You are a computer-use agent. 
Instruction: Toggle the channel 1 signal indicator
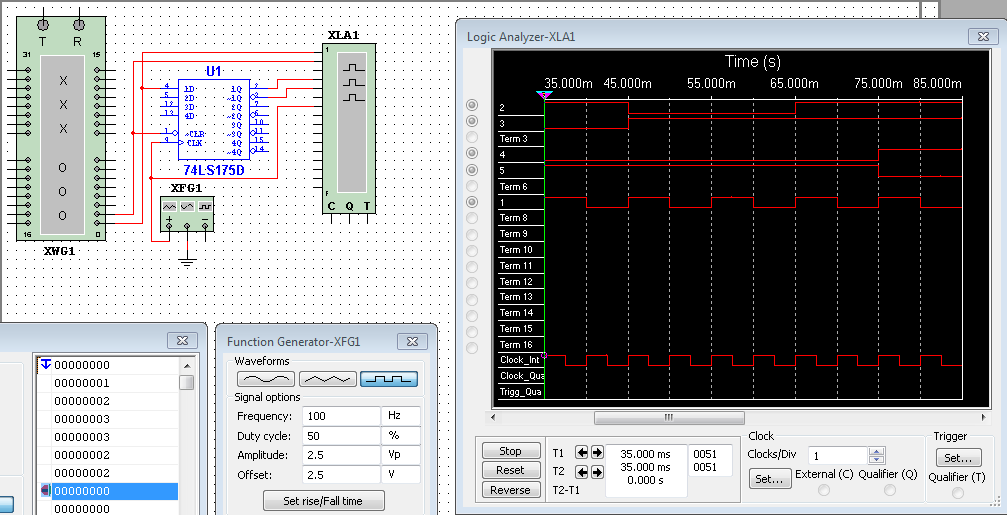coord(472,202)
